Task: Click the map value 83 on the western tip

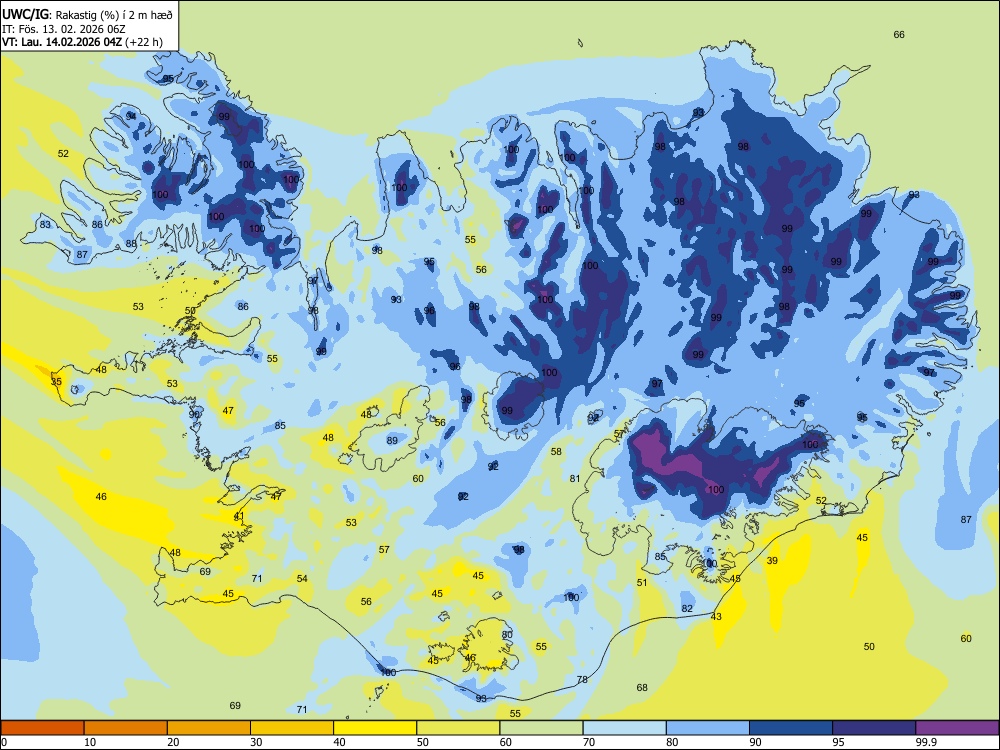Action: click(45, 224)
